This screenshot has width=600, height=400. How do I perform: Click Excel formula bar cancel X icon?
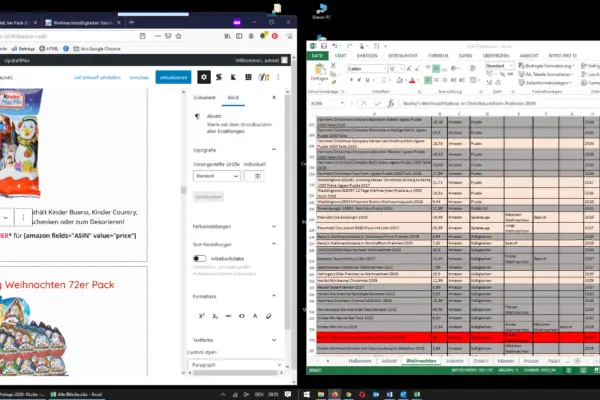click(364, 103)
